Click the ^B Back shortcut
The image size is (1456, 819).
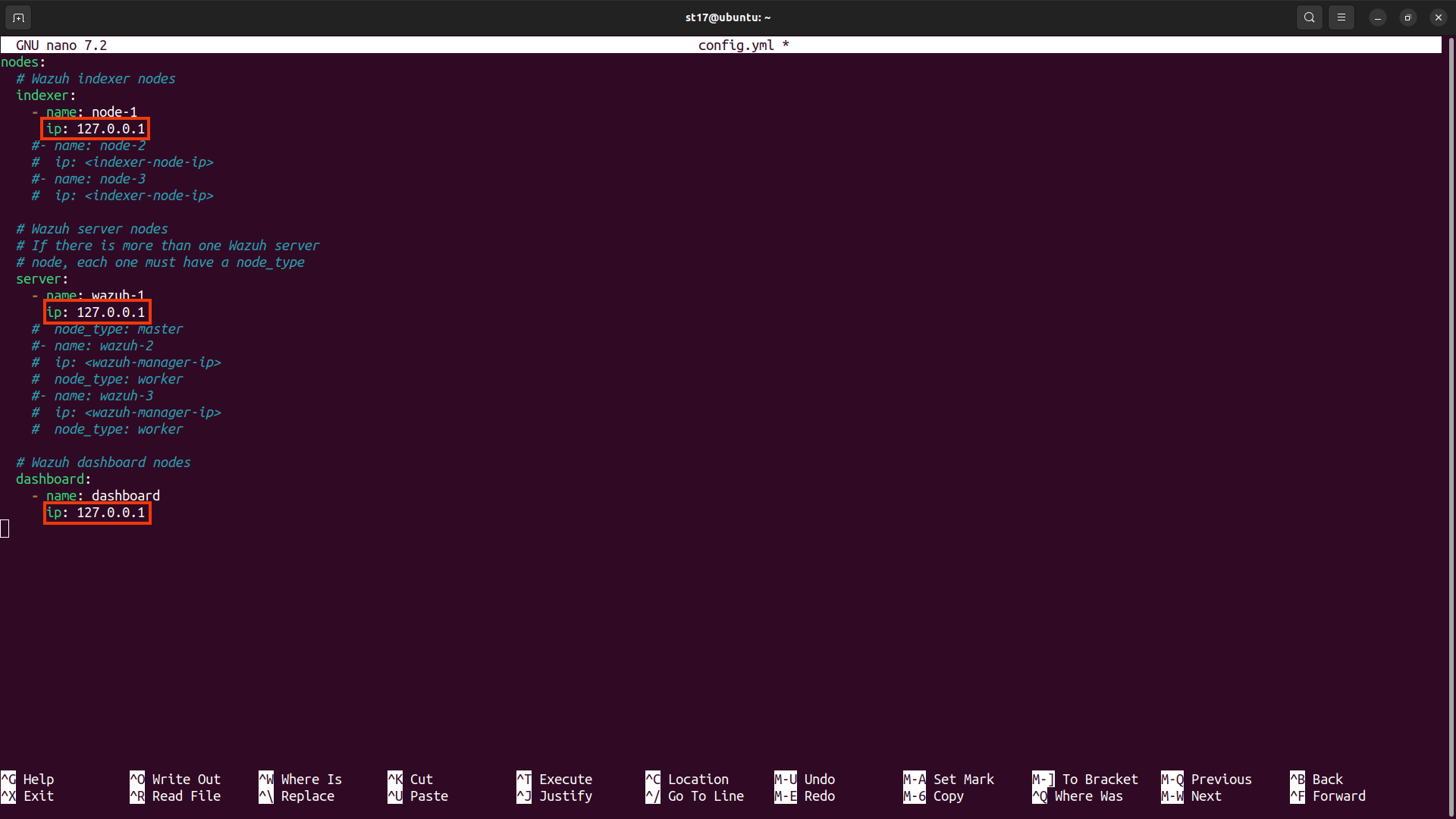pos(1316,780)
